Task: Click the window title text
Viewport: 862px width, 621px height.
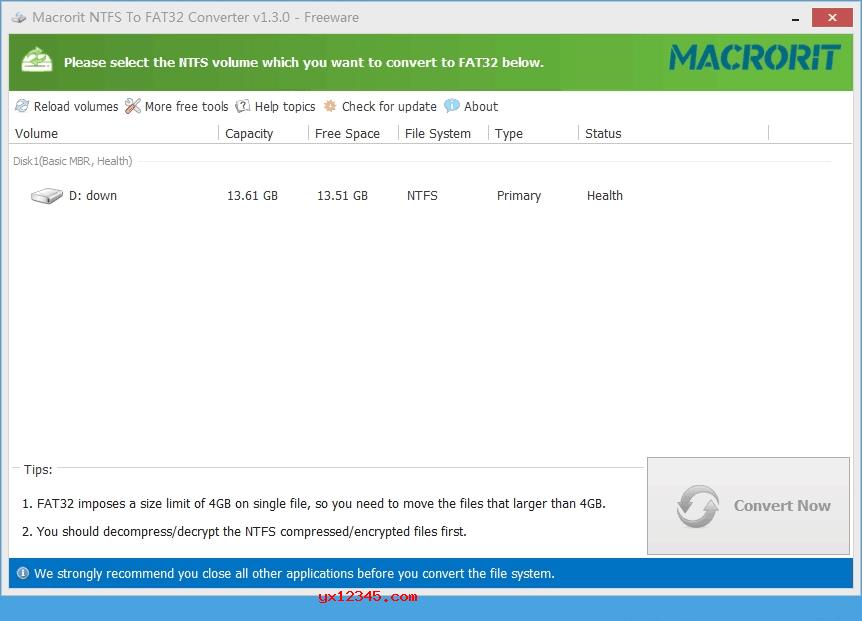Action: coord(195,18)
